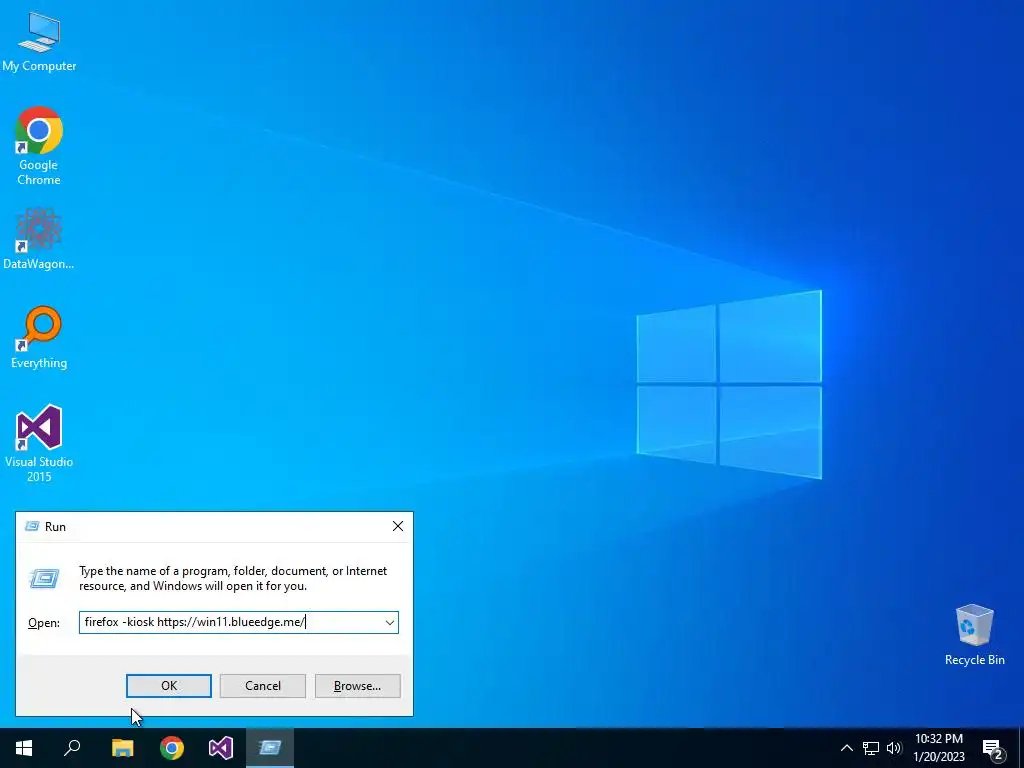This screenshot has height=768, width=1024.
Task: Expand the Open field history dropdown
Action: (390, 622)
